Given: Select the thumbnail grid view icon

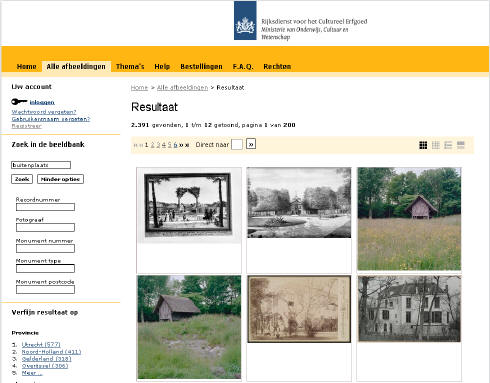Looking at the screenshot, I should (x=423, y=145).
